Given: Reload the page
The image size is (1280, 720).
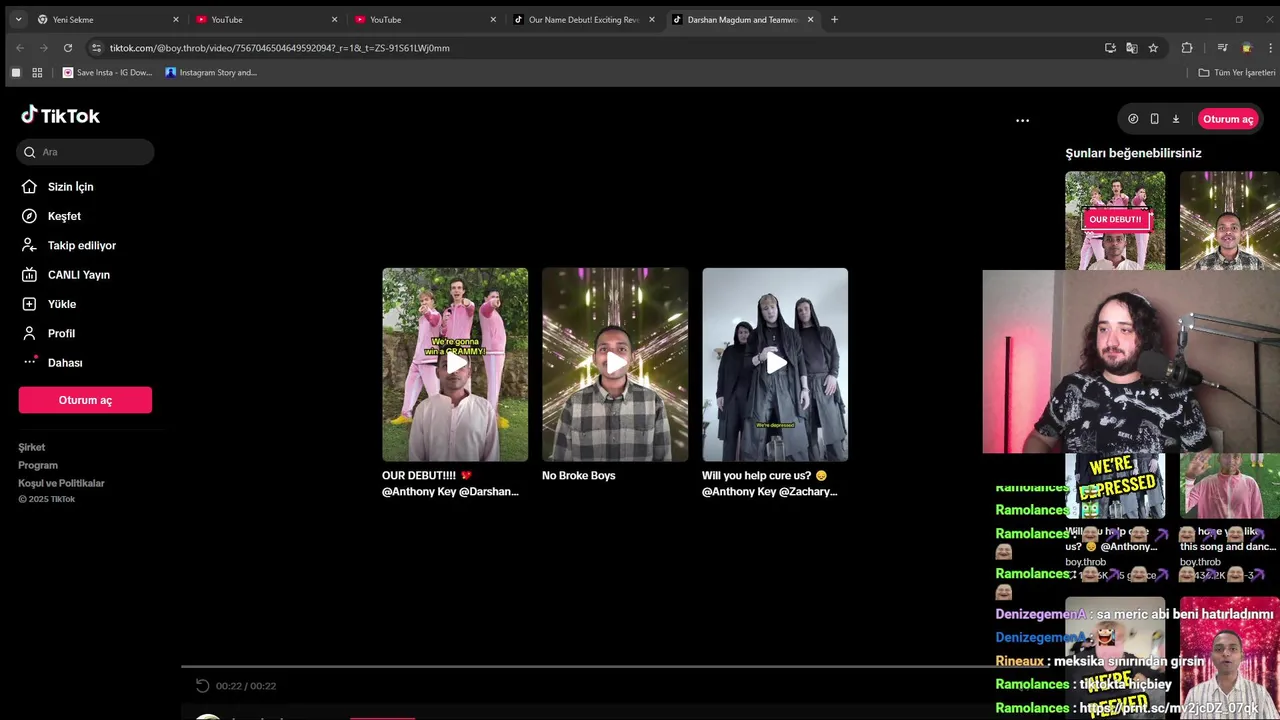Looking at the screenshot, I should pos(67,48).
